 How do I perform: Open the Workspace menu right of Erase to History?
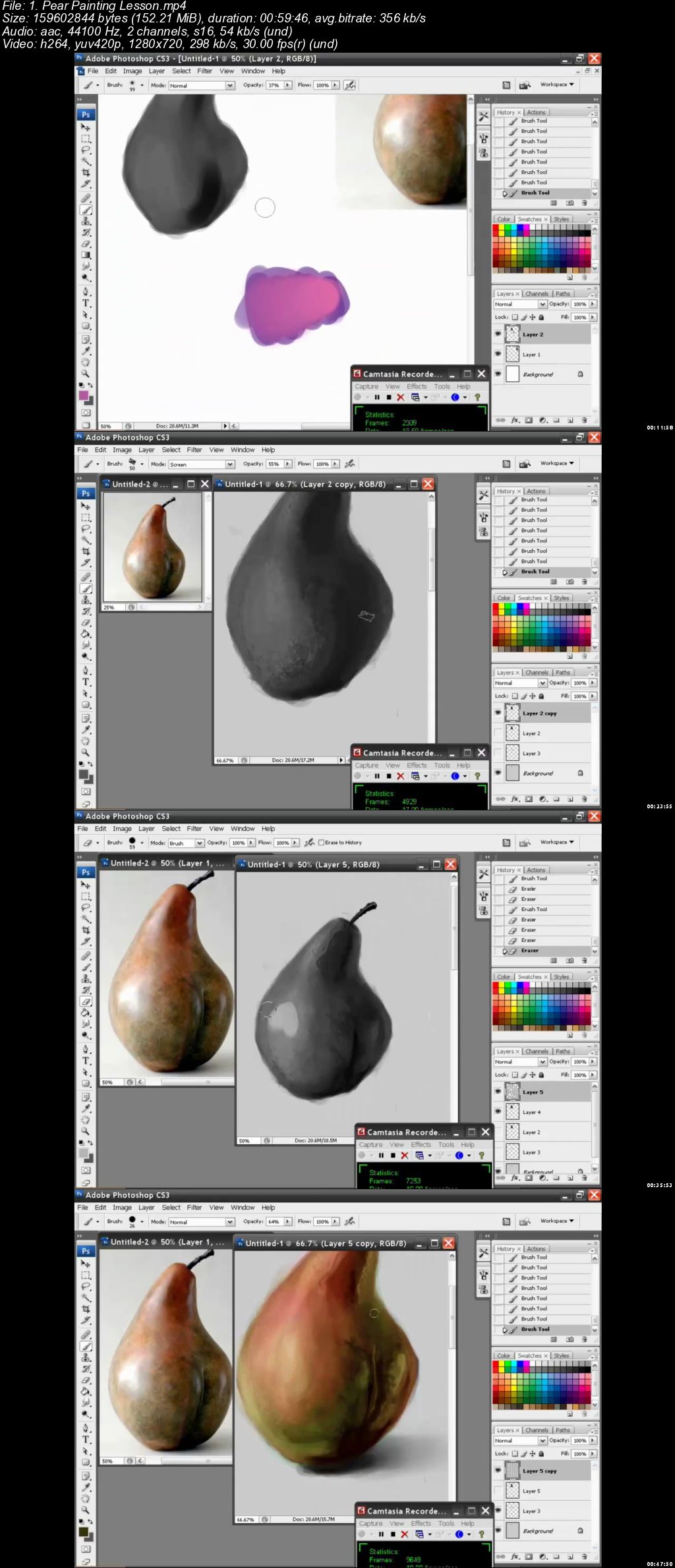(x=557, y=842)
